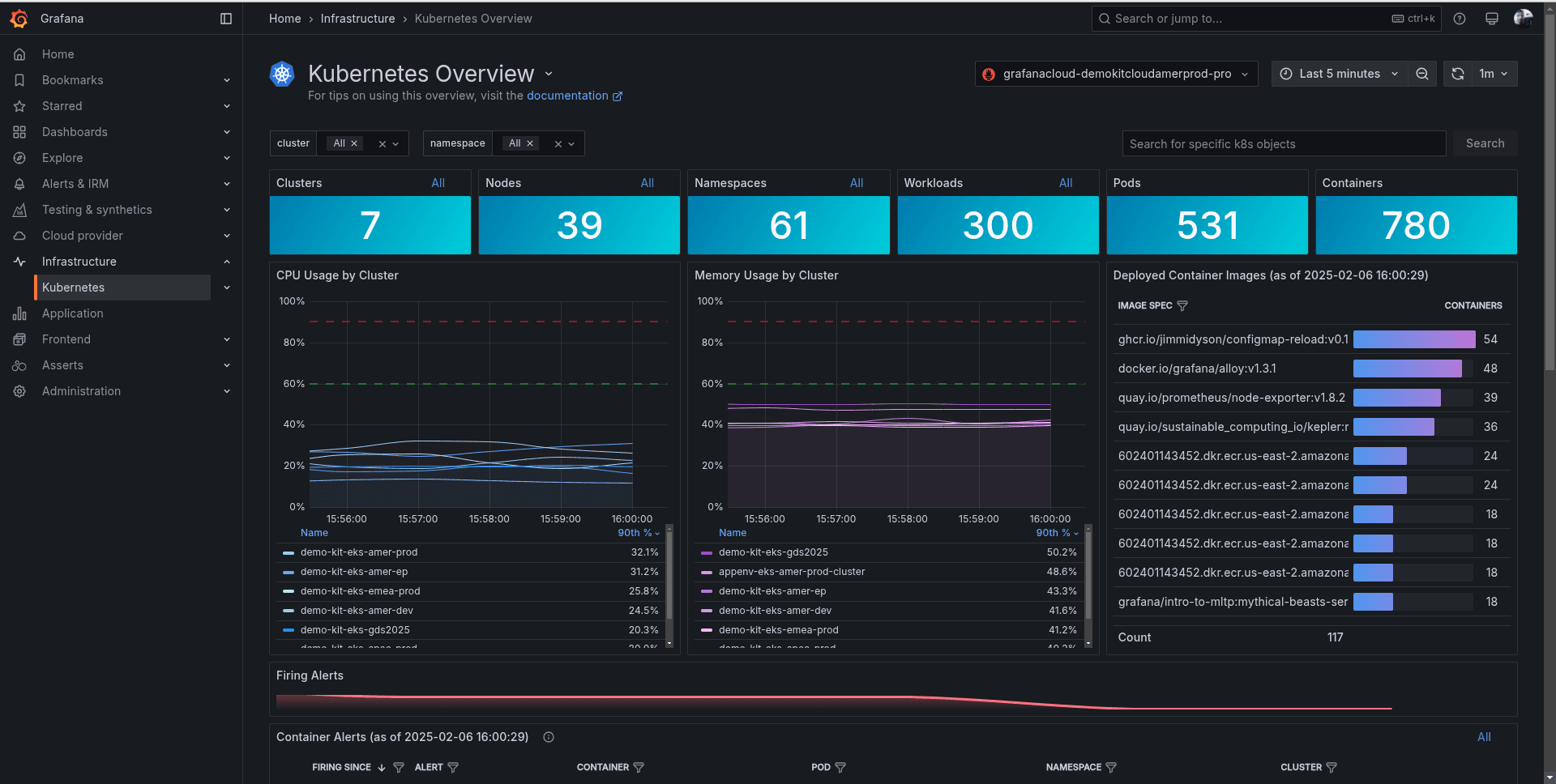Zoom out time range with the magnifier icon
Screen dimensions: 1556x784
point(1422,74)
